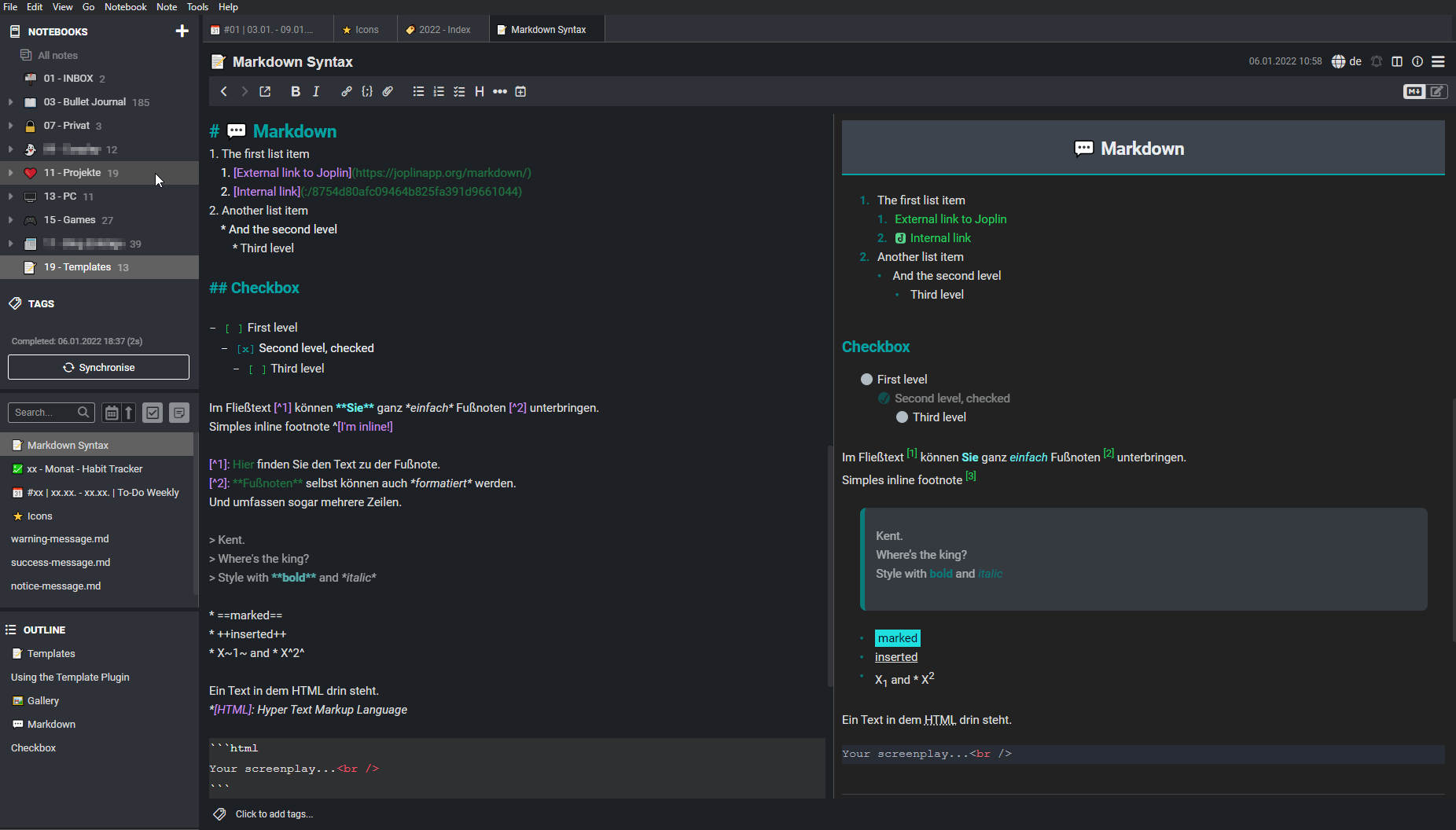1456x830 pixels.
Task: Apply italic formatting icon
Action: point(316,92)
